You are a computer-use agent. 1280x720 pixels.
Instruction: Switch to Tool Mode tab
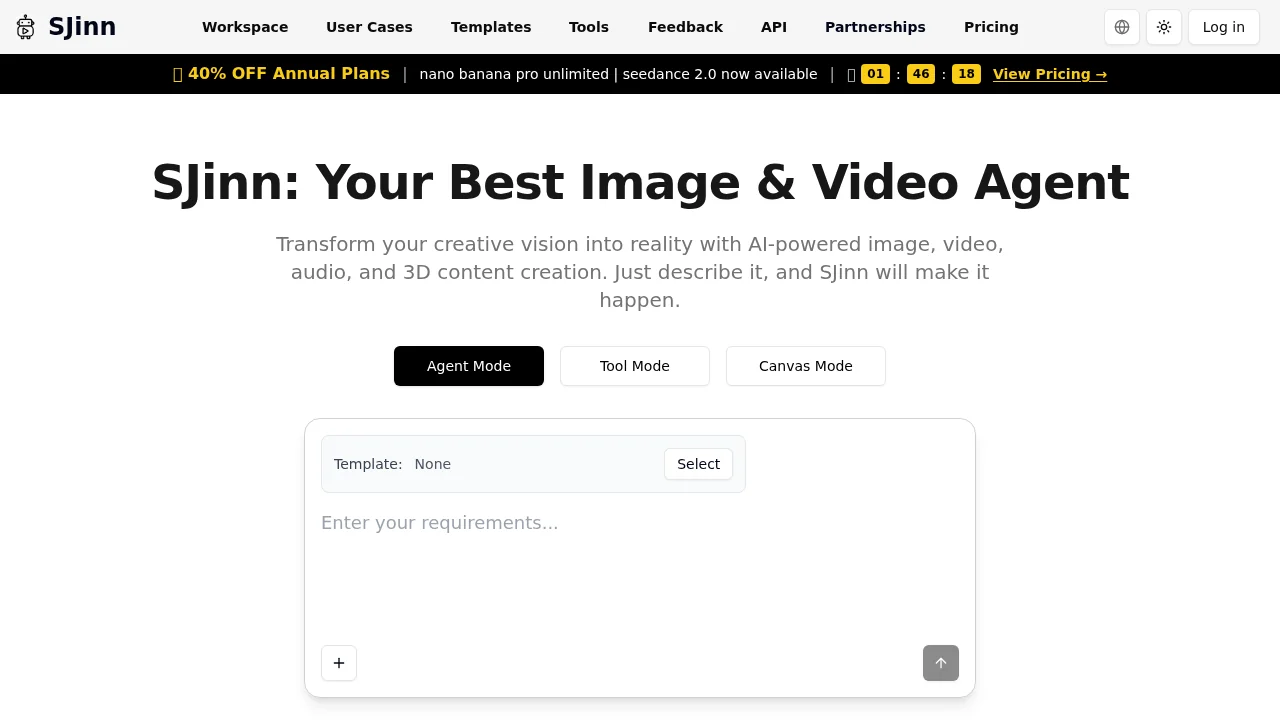click(635, 366)
